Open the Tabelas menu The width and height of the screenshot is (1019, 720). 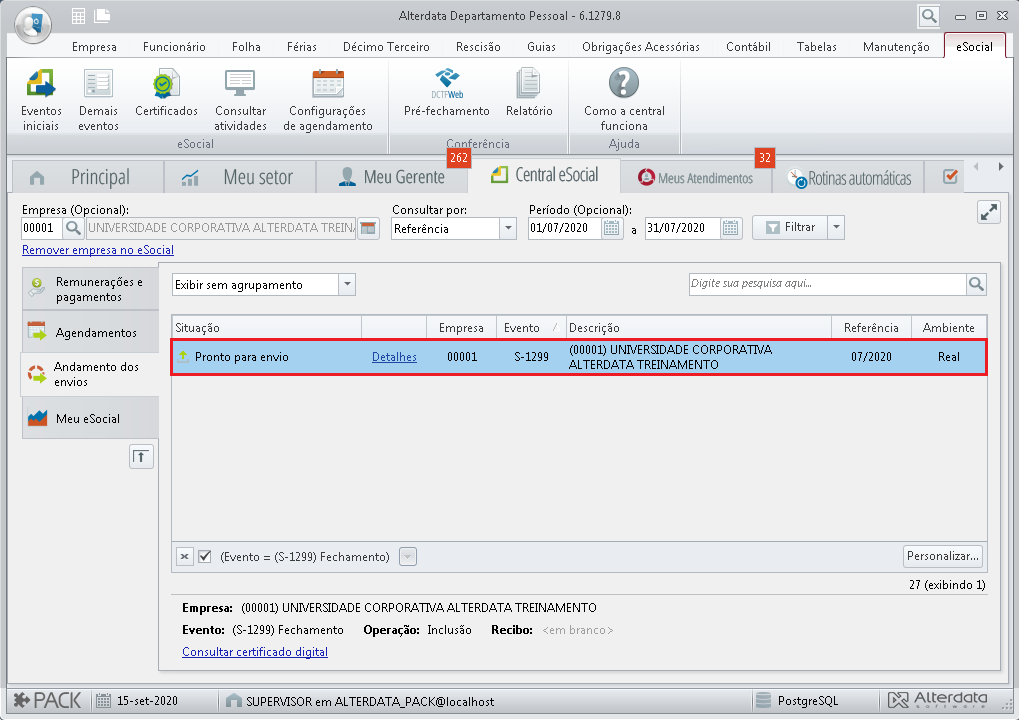click(x=816, y=47)
